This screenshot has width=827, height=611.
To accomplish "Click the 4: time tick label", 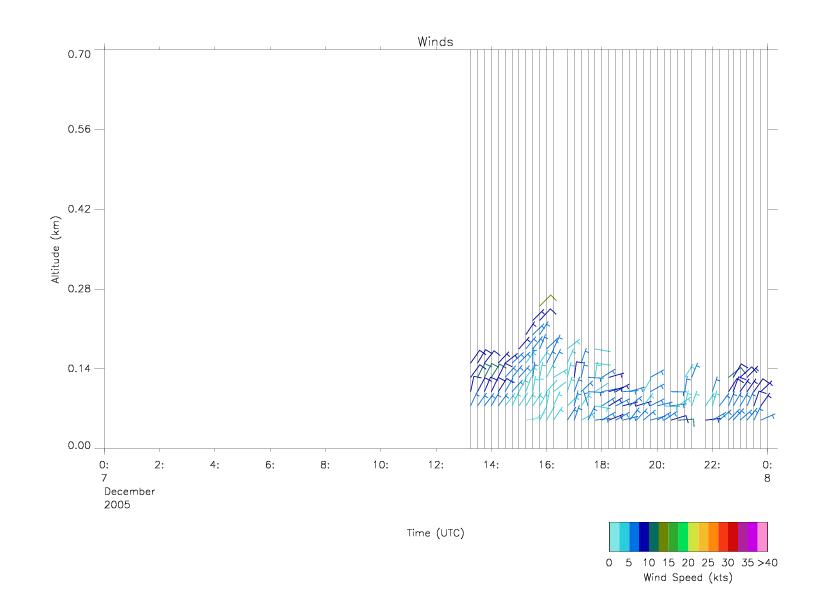I will [x=214, y=465].
